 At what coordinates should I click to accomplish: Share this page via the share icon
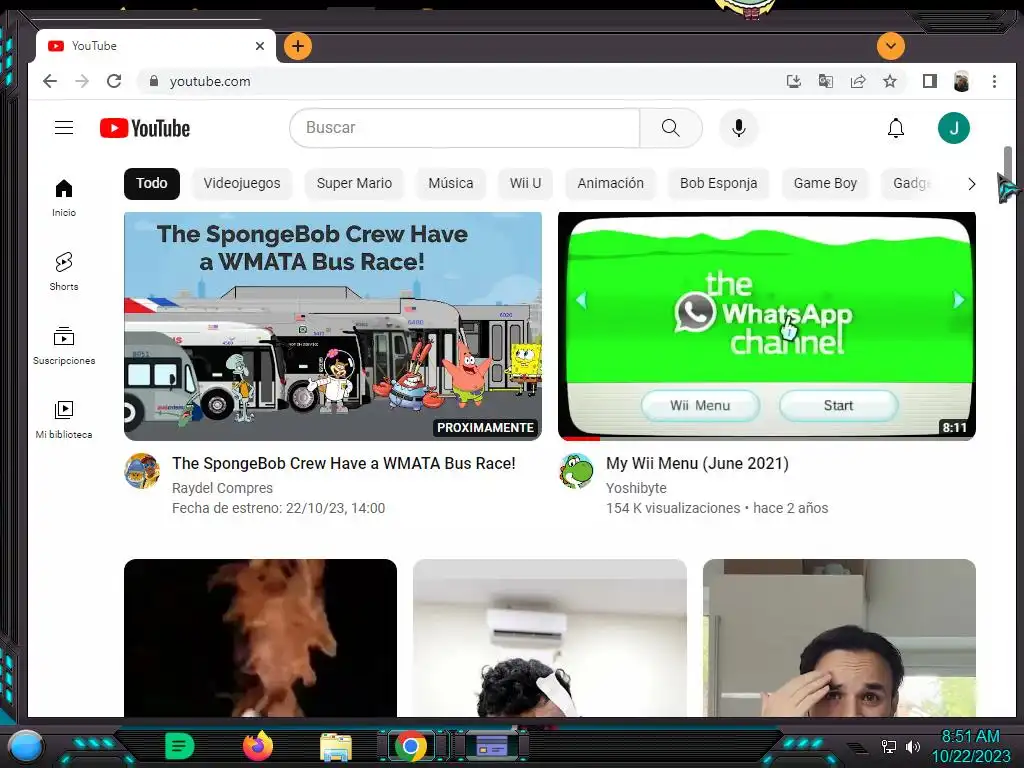[x=857, y=81]
